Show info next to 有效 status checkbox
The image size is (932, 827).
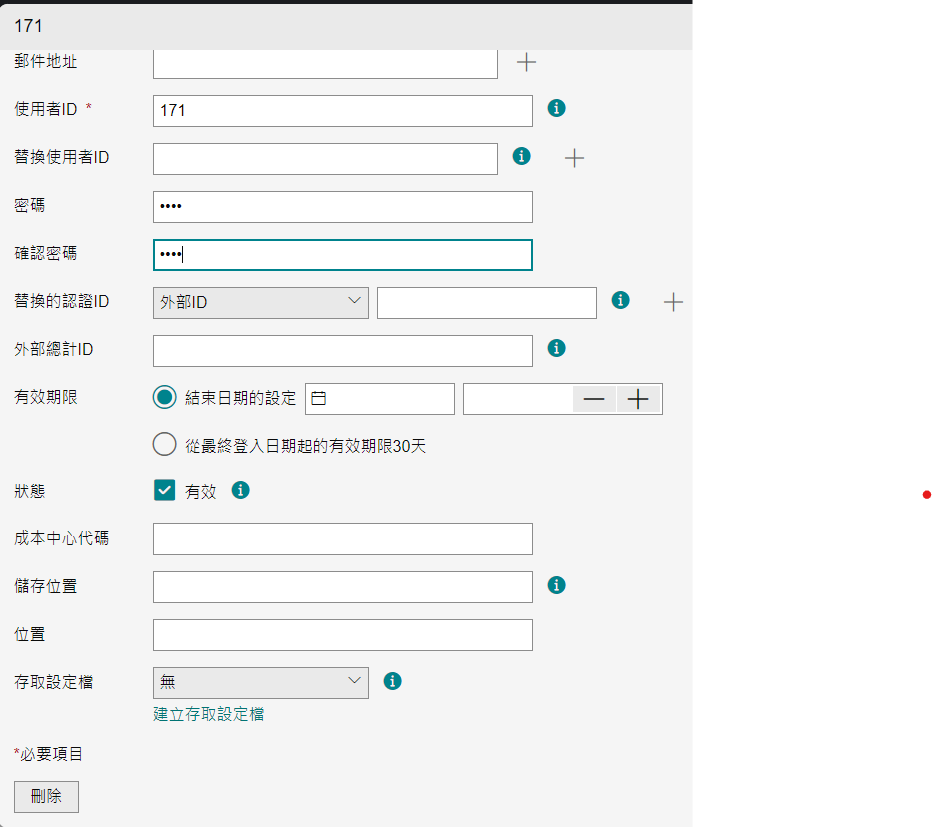click(x=240, y=490)
